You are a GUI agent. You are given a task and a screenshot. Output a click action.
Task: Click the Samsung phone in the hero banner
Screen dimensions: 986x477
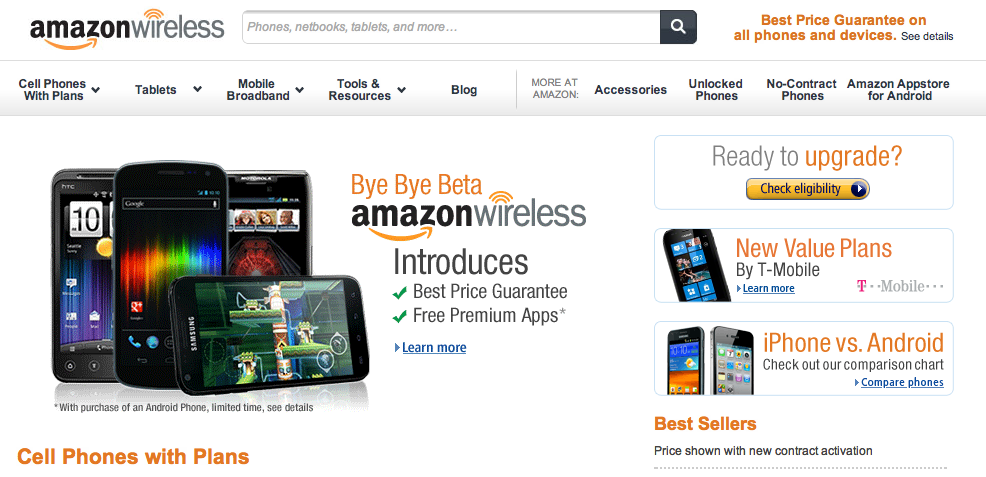269,334
